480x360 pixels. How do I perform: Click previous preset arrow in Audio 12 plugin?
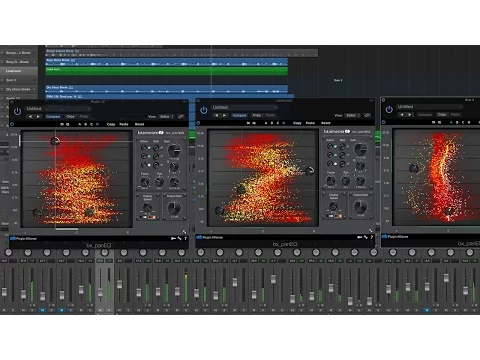point(30,117)
